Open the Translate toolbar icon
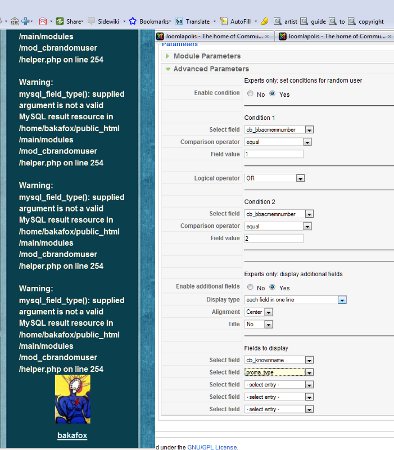The image size is (394, 450). point(179,21)
